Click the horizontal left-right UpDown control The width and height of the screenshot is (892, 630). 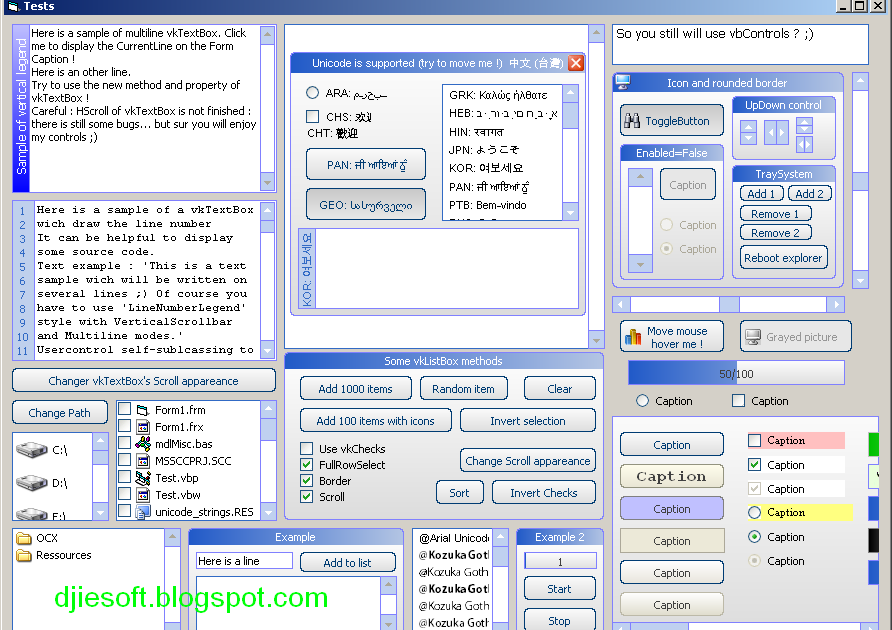pyautogui.click(x=776, y=132)
